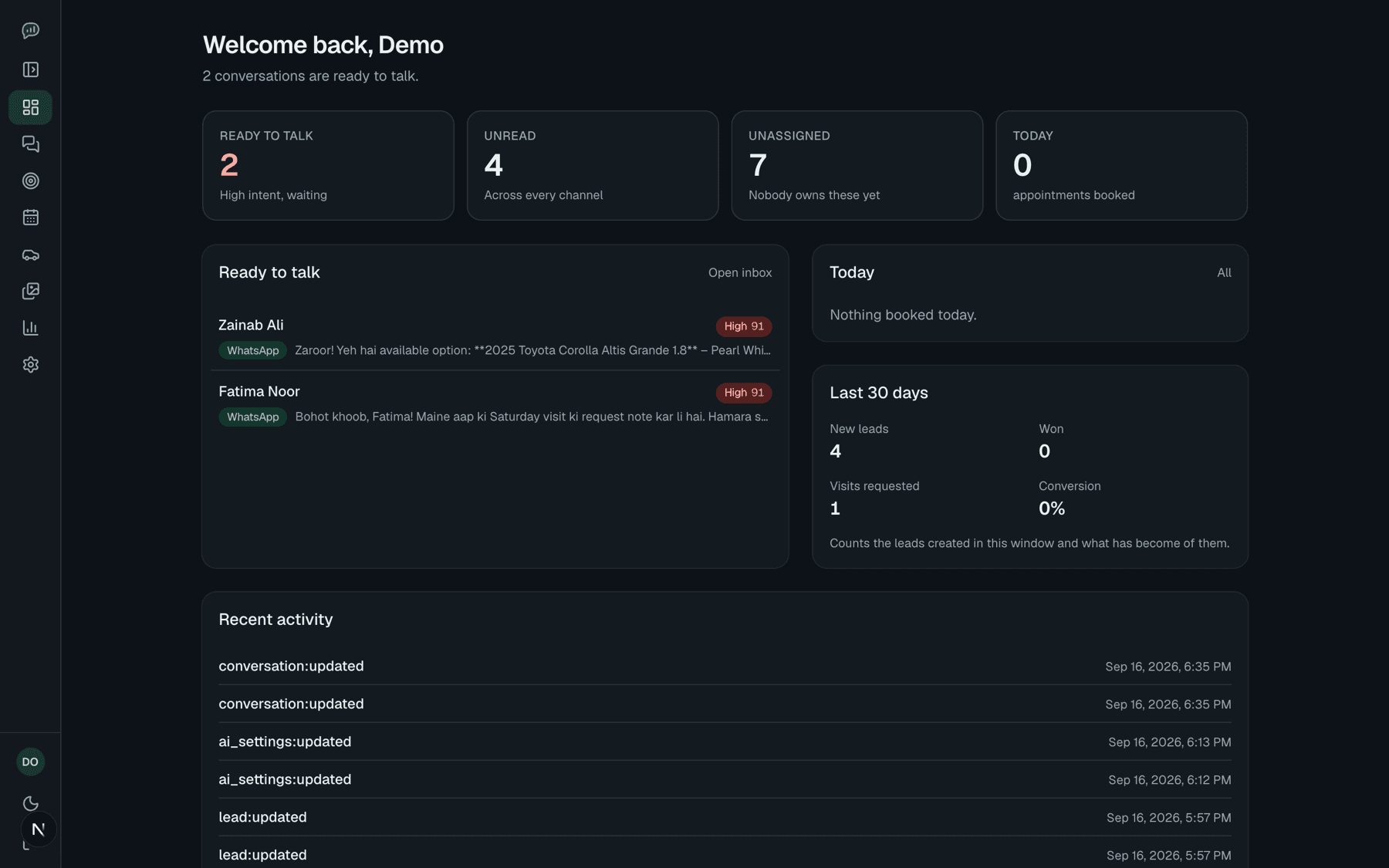The width and height of the screenshot is (1389, 868).
Task: Open Fatima Noor's conversation
Action: pyautogui.click(x=495, y=404)
